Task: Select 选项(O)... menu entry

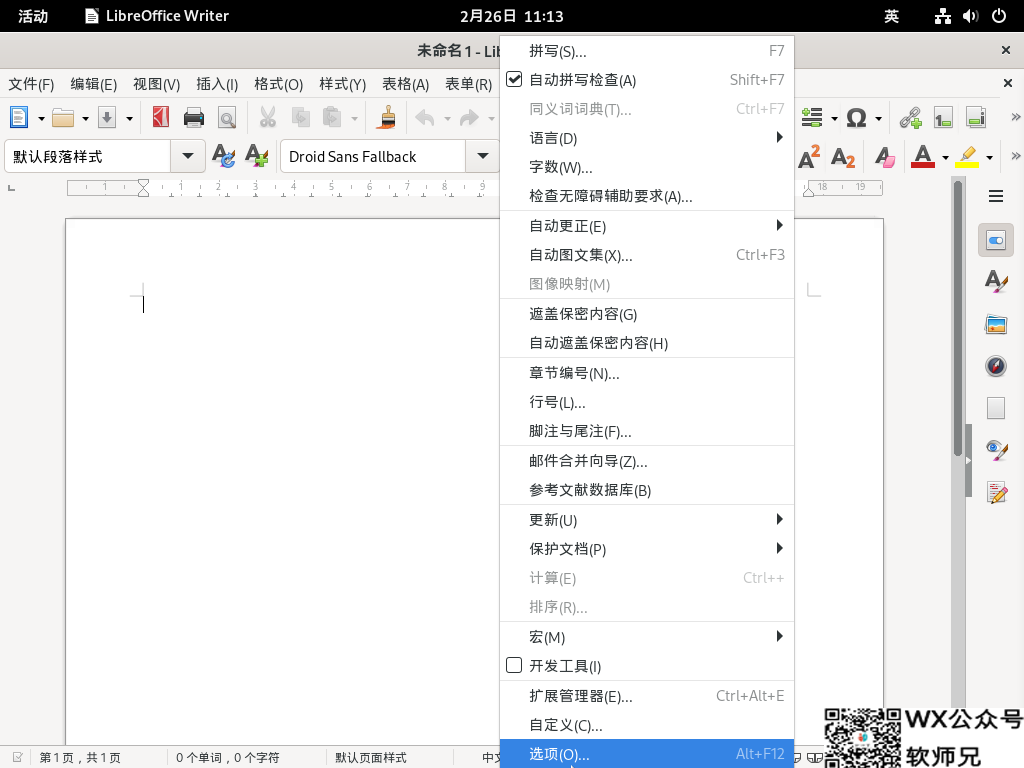Action: pos(647,754)
